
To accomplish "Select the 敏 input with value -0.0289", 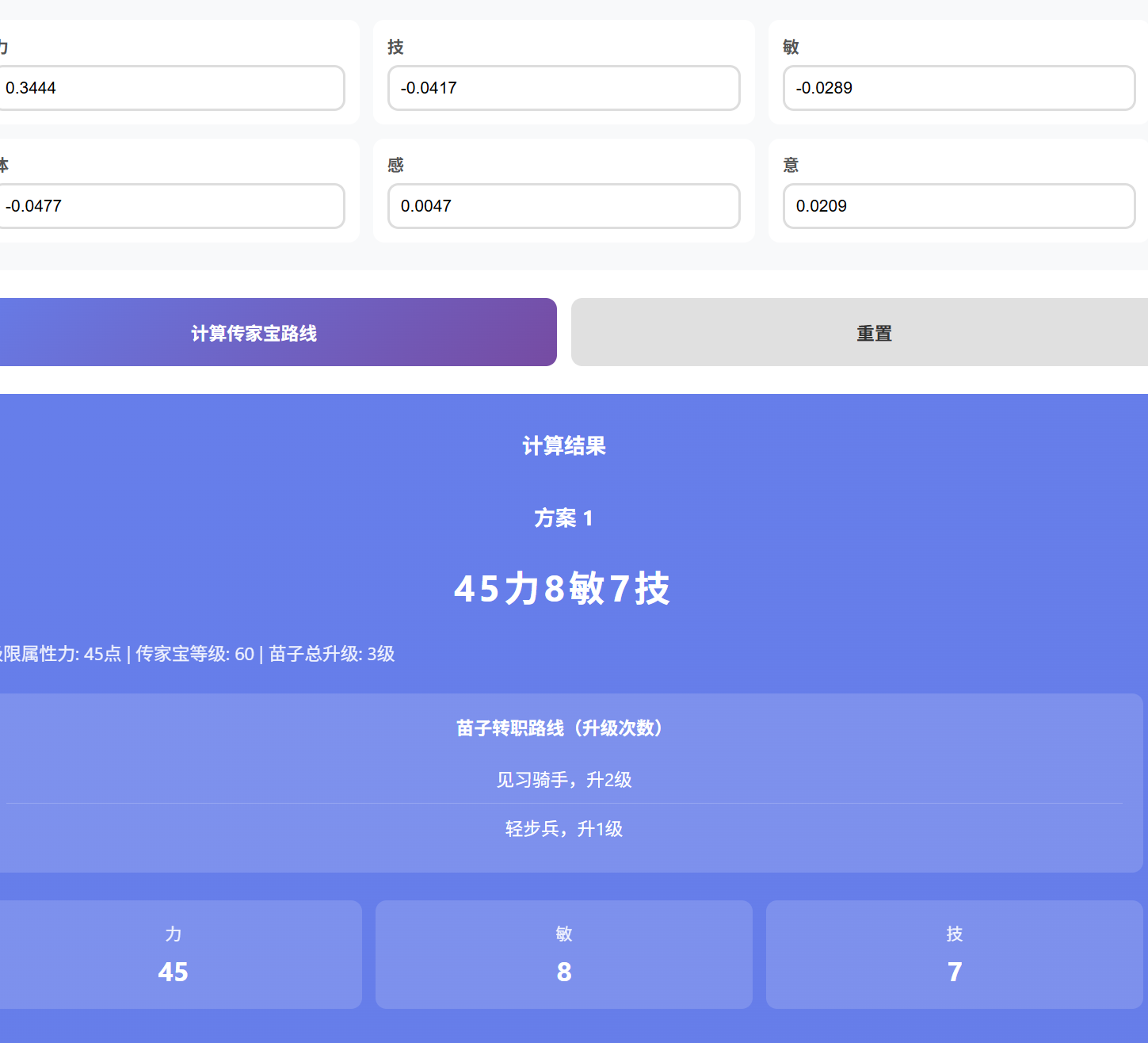I will (x=959, y=88).
